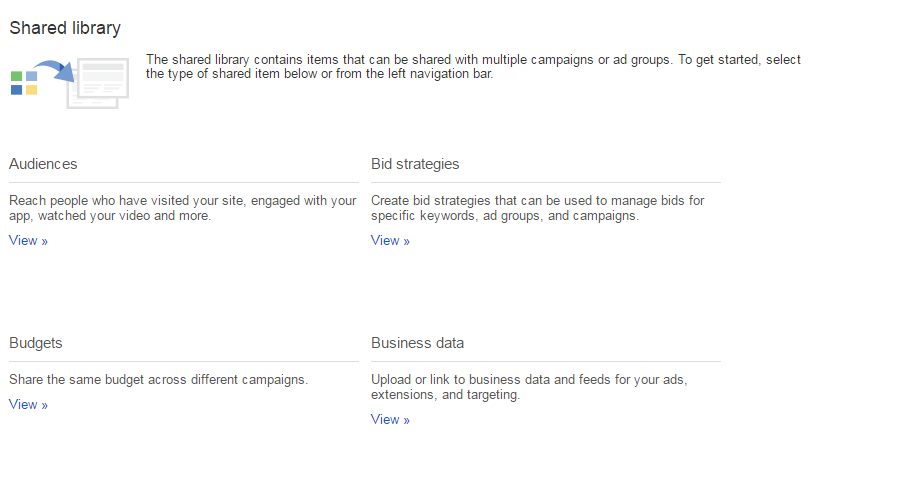Select the Audiences section heading
The width and height of the screenshot is (899, 485).
43,164
